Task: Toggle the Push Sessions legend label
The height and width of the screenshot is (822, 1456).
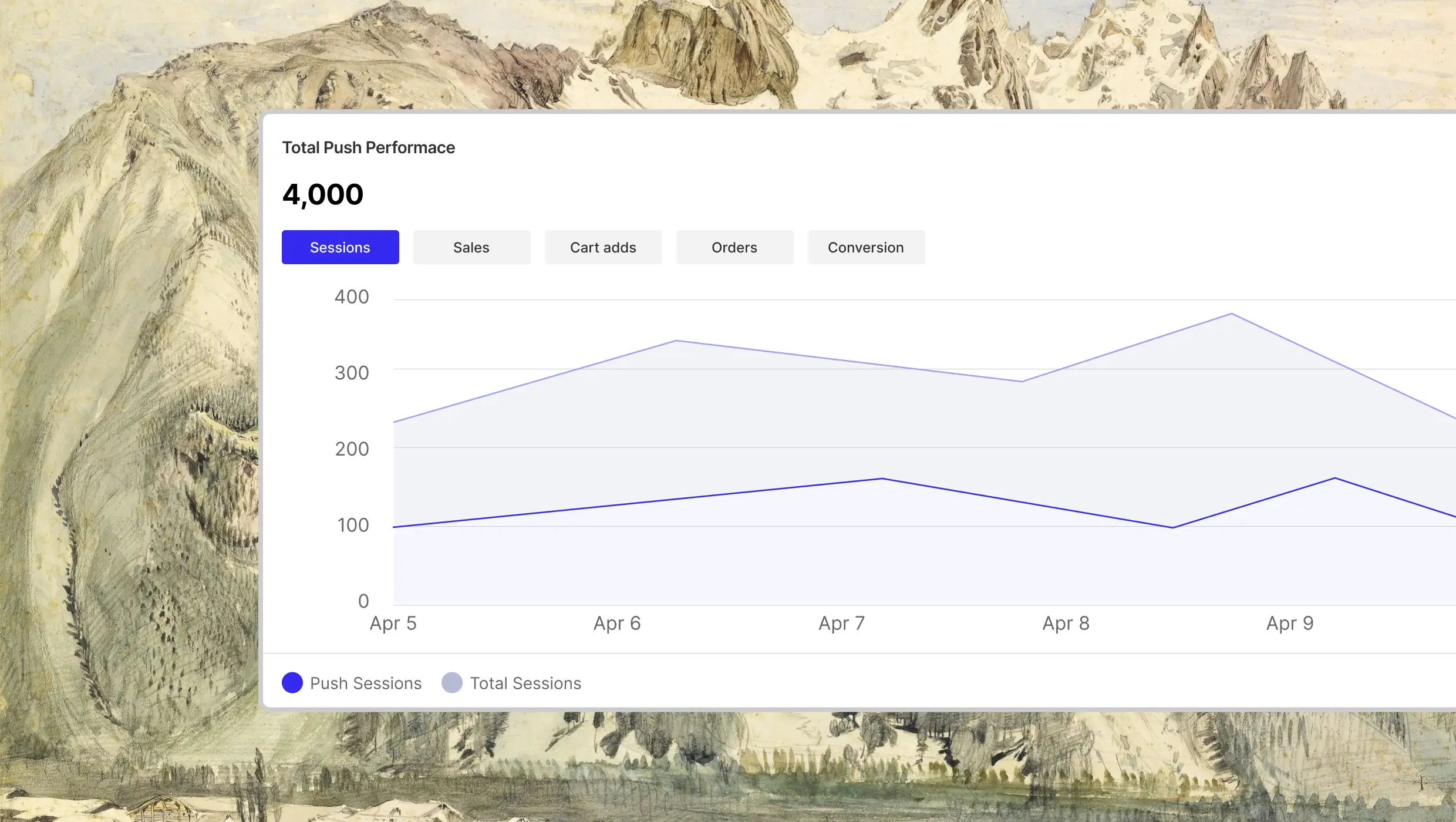Action: (366, 683)
